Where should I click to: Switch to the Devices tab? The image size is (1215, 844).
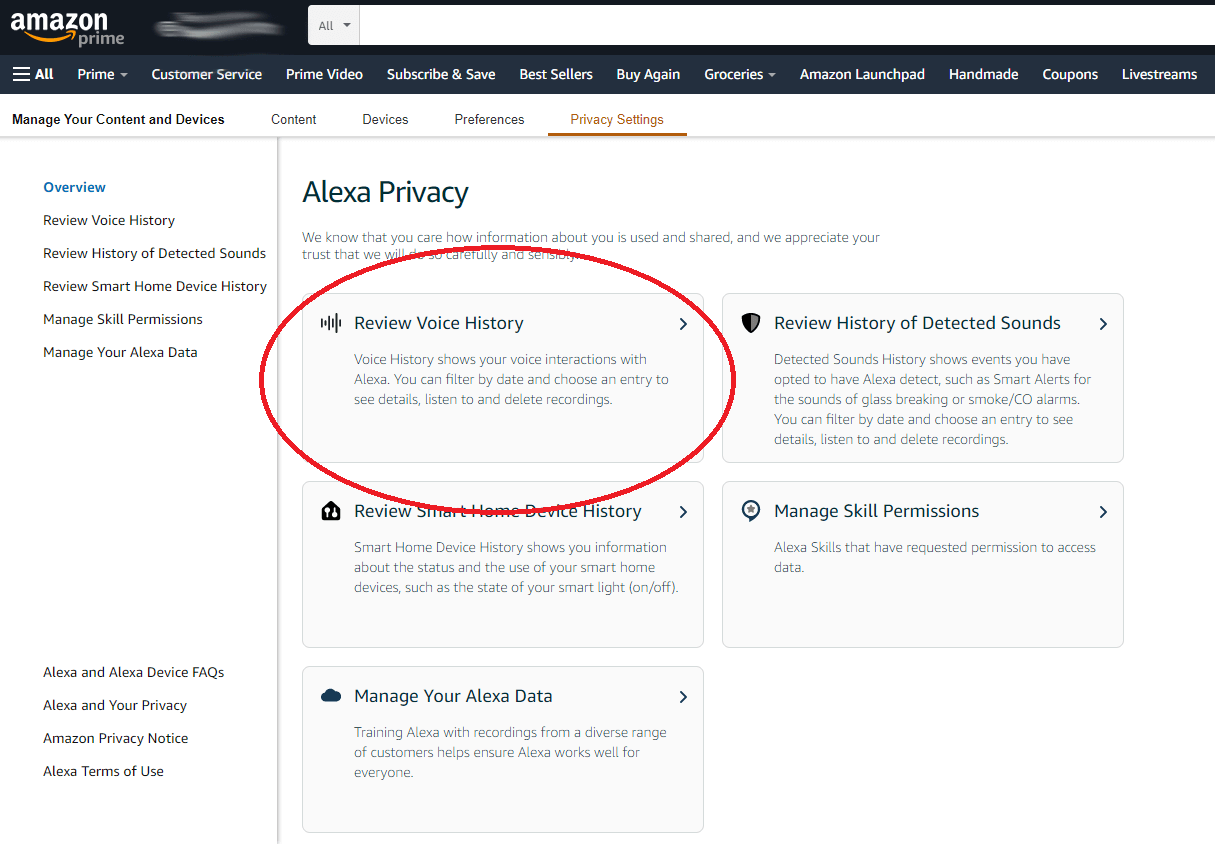tap(385, 119)
